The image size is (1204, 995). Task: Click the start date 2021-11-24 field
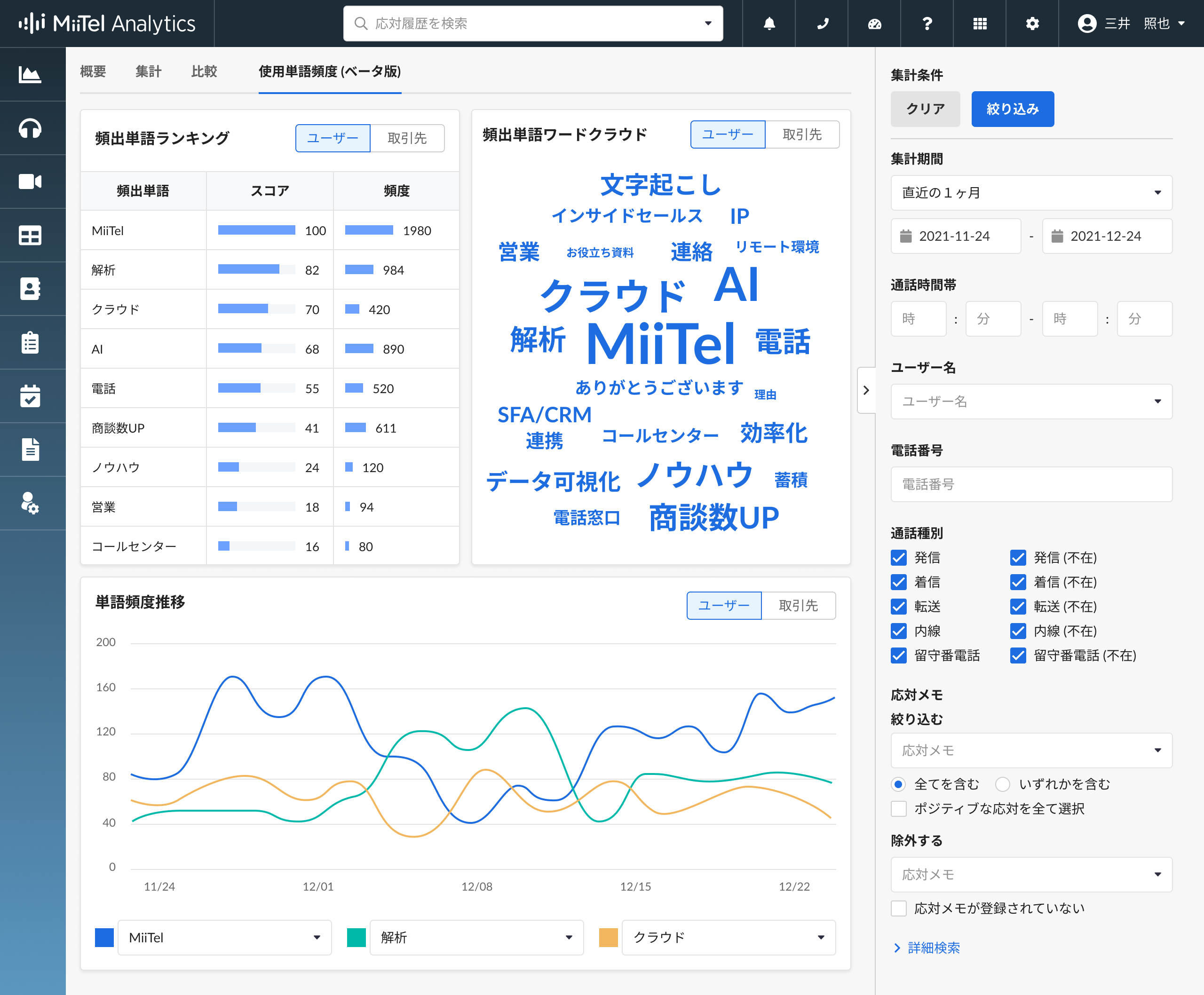click(956, 236)
